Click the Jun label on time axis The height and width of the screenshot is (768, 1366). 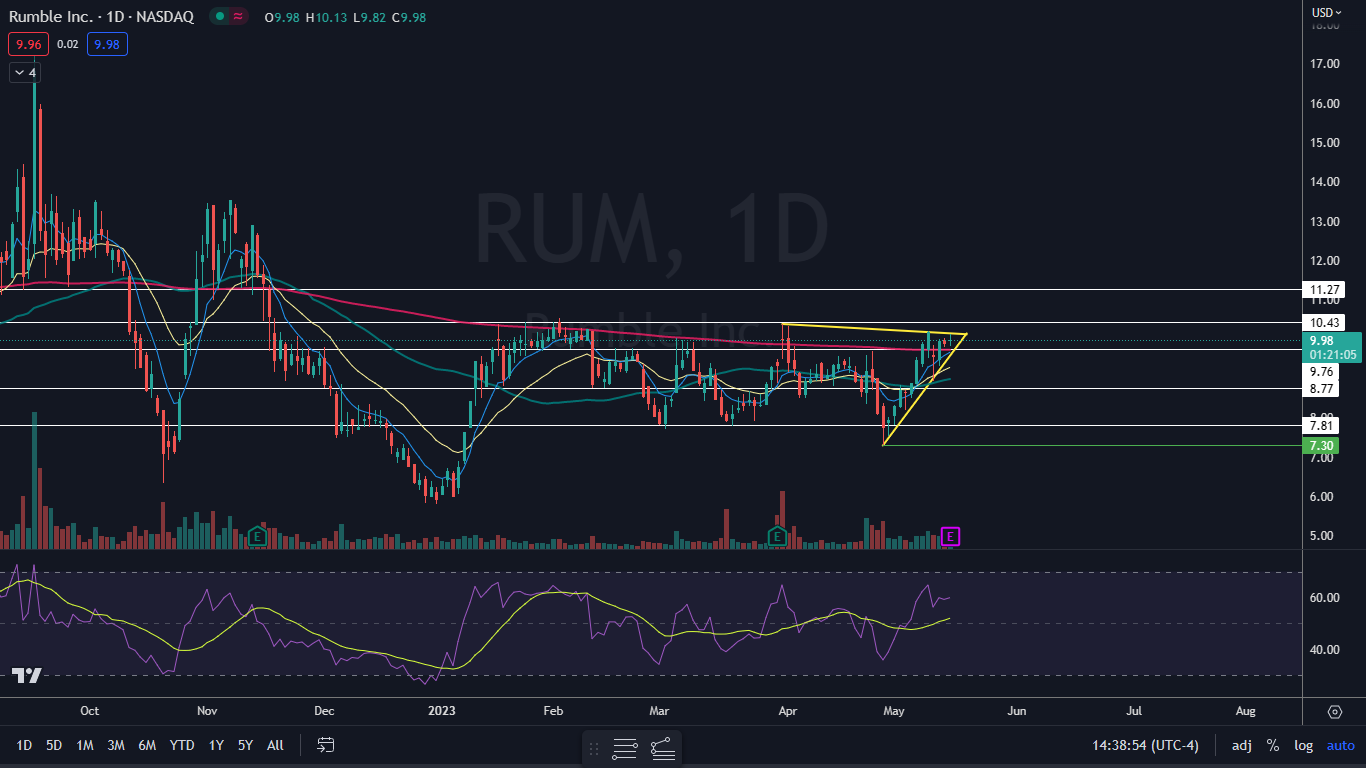(1017, 712)
